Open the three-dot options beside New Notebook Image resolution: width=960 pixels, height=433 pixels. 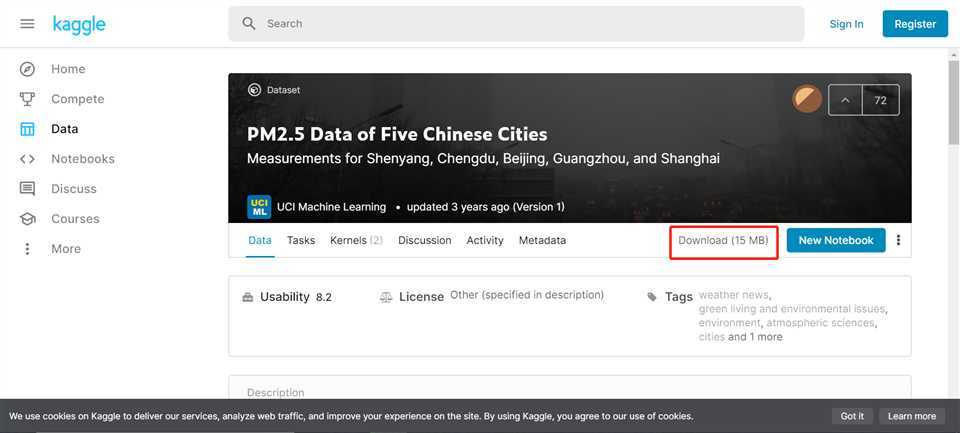898,240
